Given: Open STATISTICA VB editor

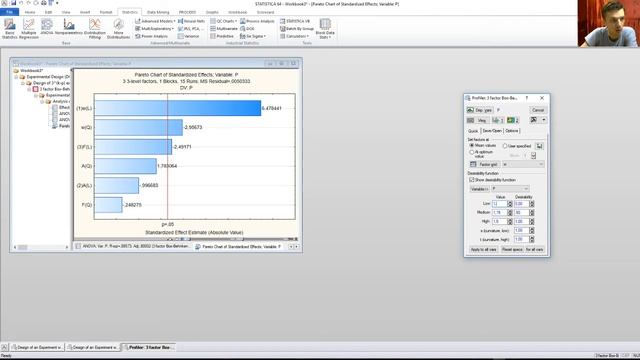Looking at the screenshot, I should [295, 21].
